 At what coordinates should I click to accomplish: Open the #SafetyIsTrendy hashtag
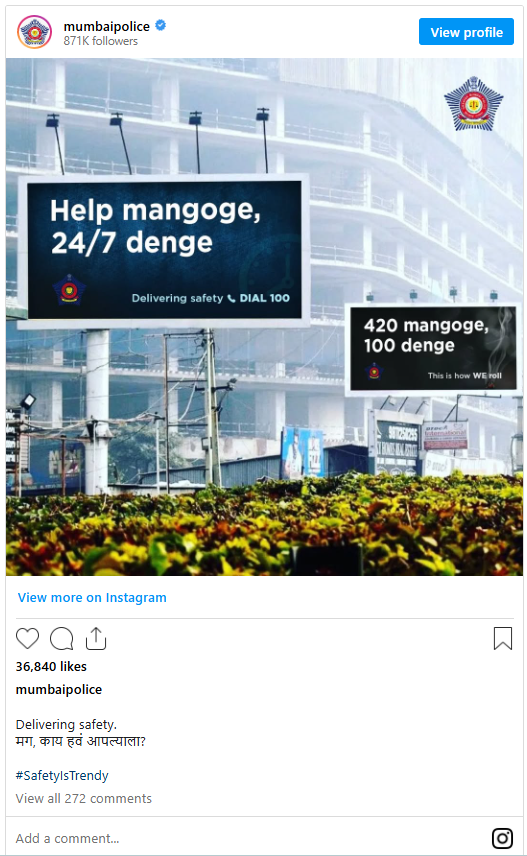62,775
